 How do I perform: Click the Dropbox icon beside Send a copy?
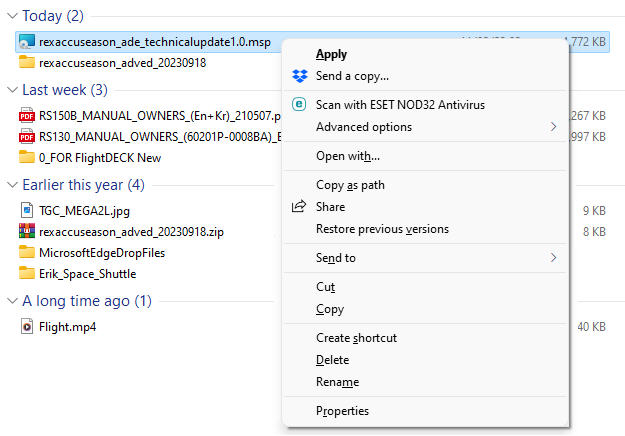tap(298, 76)
